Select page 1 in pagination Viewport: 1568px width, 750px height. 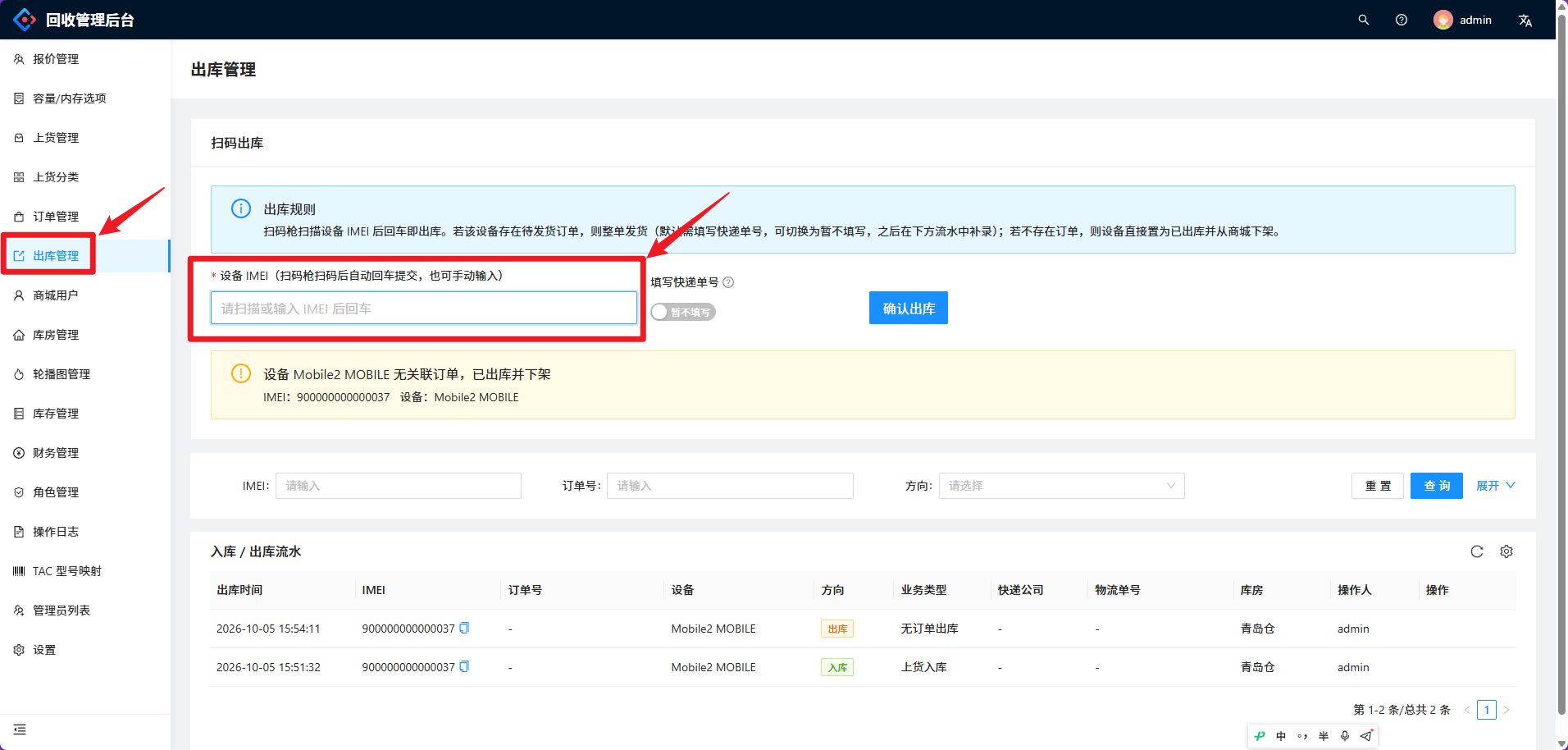[x=1487, y=710]
